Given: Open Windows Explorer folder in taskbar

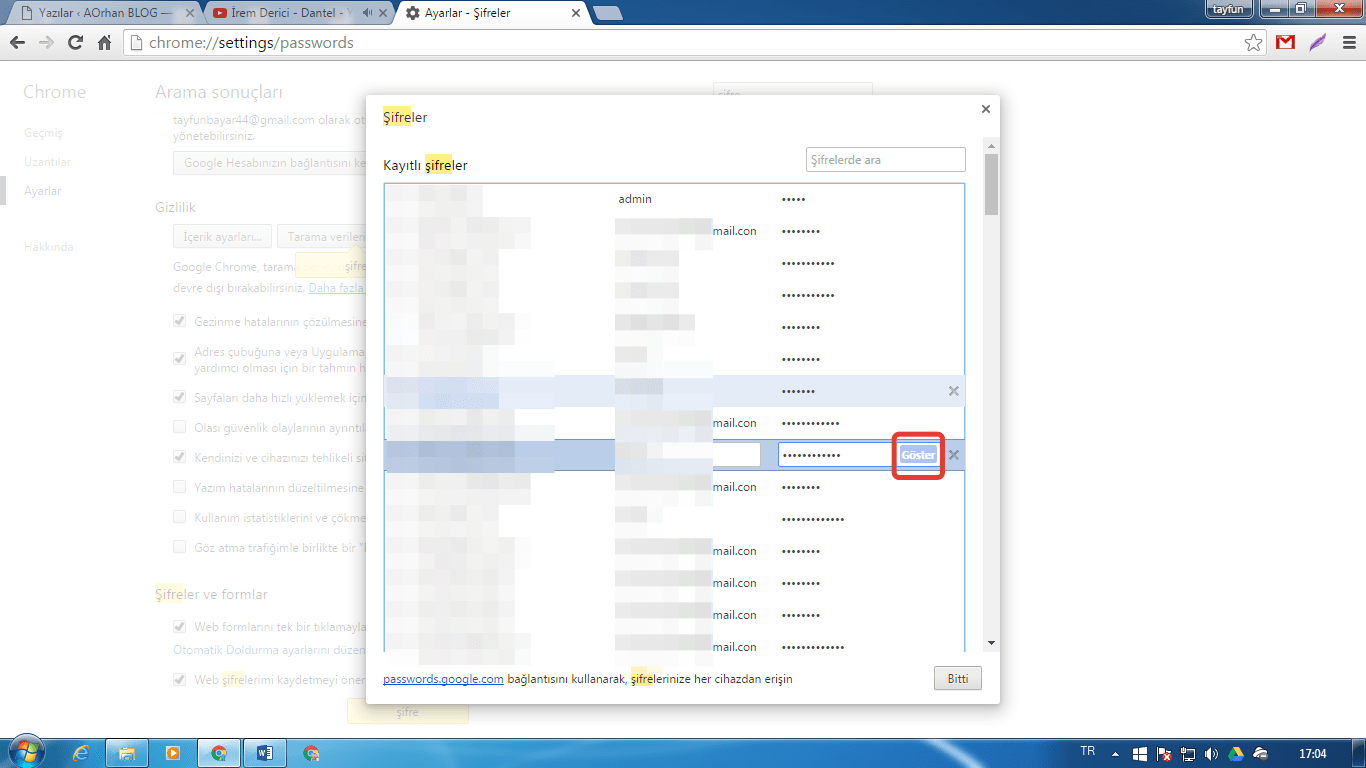Looking at the screenshot, I should point(127,753).
